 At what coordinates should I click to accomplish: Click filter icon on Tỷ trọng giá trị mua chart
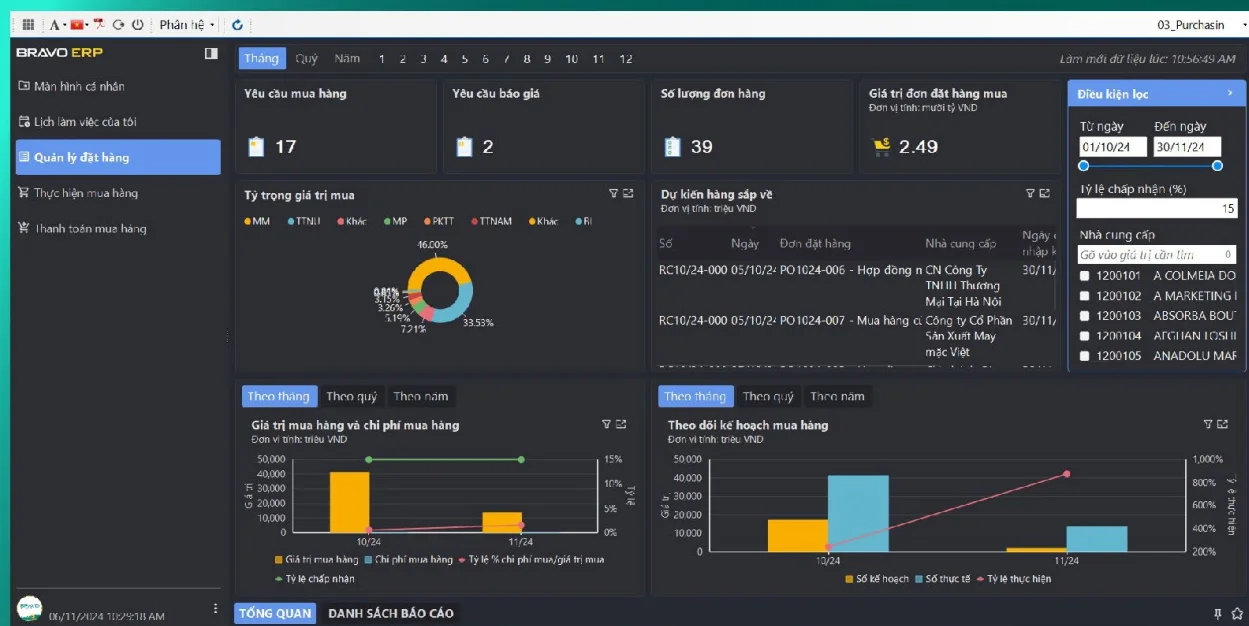613,194
